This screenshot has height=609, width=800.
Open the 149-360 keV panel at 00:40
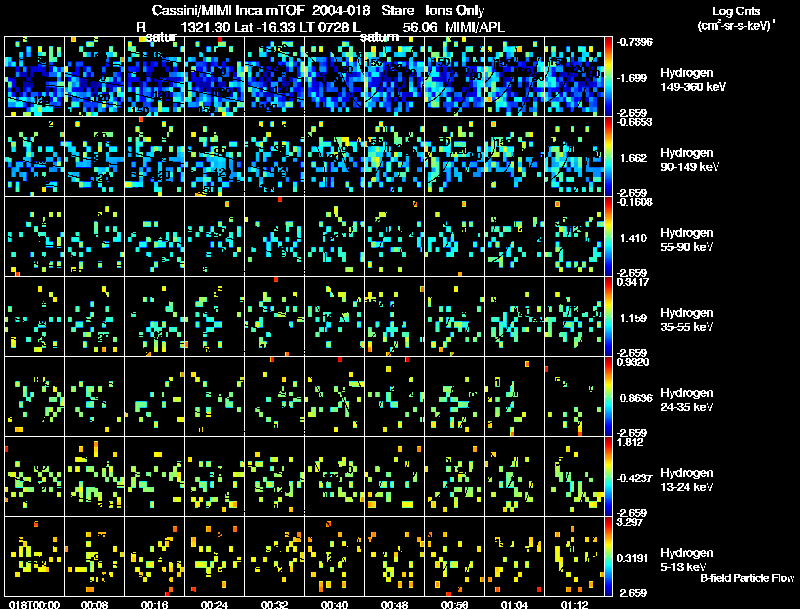pyautogui.click(x=334, y=77)
